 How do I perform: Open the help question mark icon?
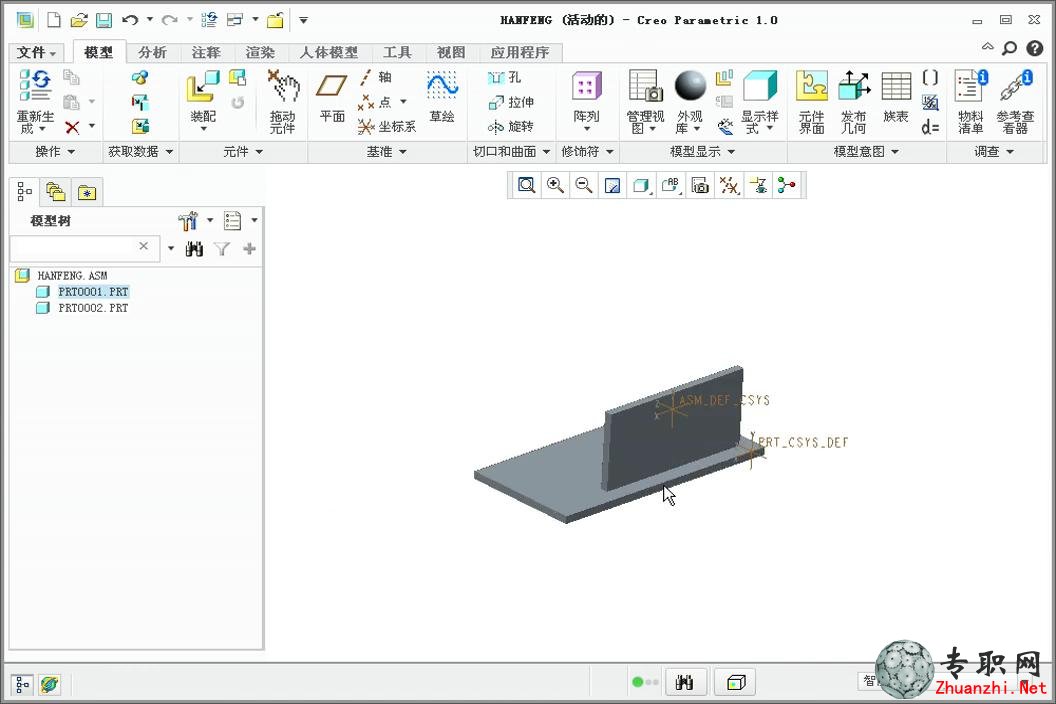(1034, 48)
